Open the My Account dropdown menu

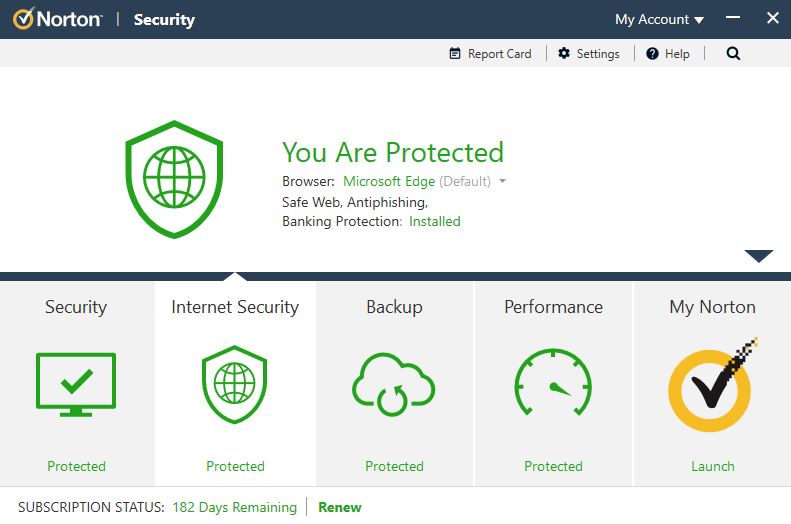click(x=659, y=19)
